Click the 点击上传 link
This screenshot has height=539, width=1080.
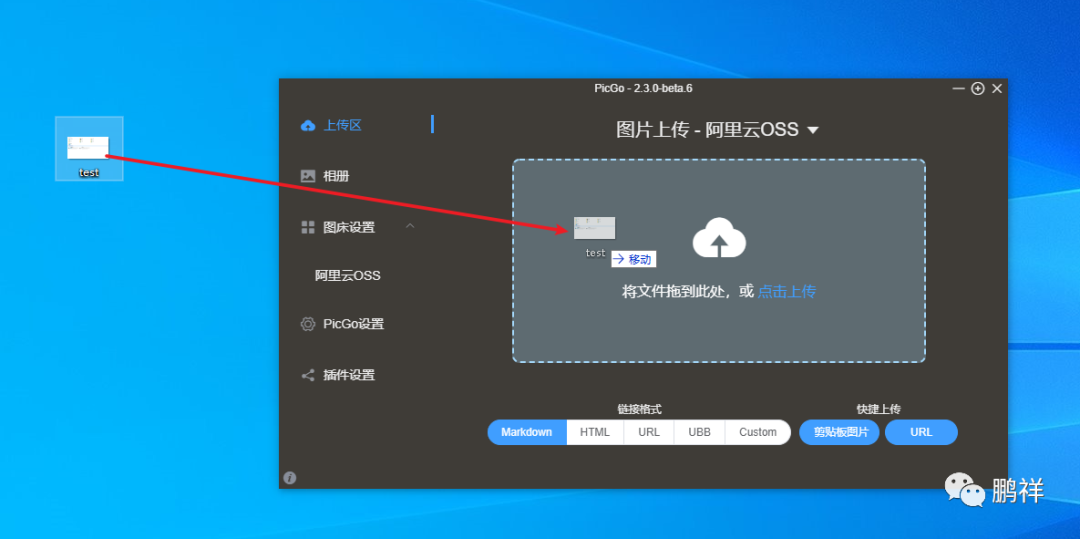point(787,291)
